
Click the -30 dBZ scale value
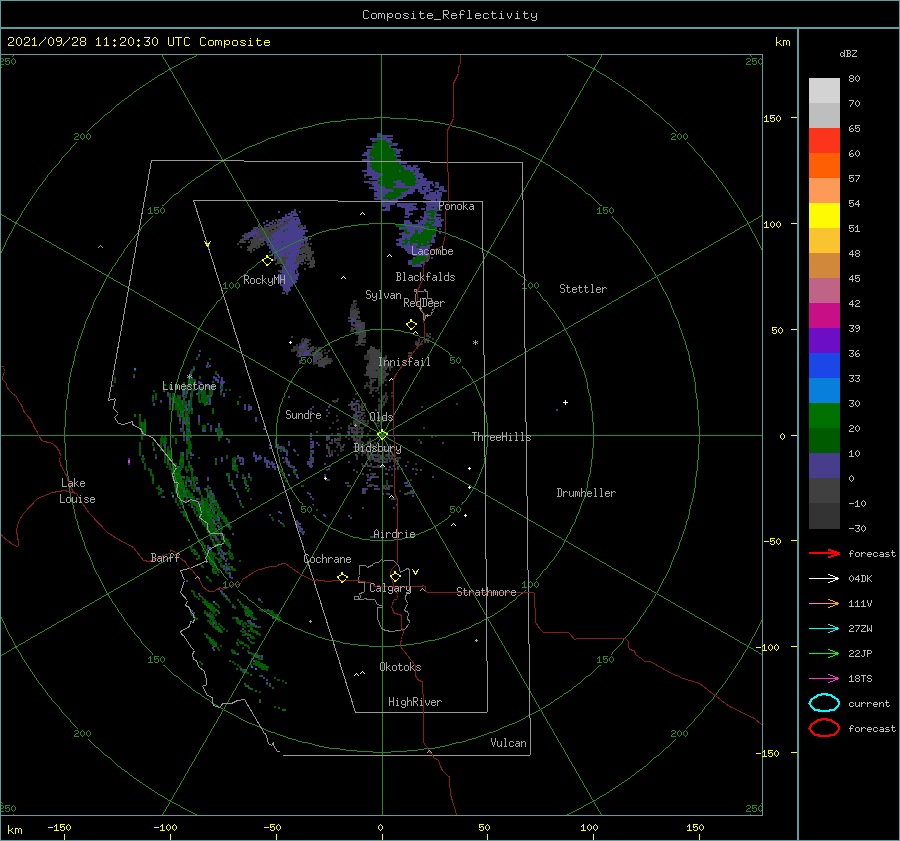(857, 528)
